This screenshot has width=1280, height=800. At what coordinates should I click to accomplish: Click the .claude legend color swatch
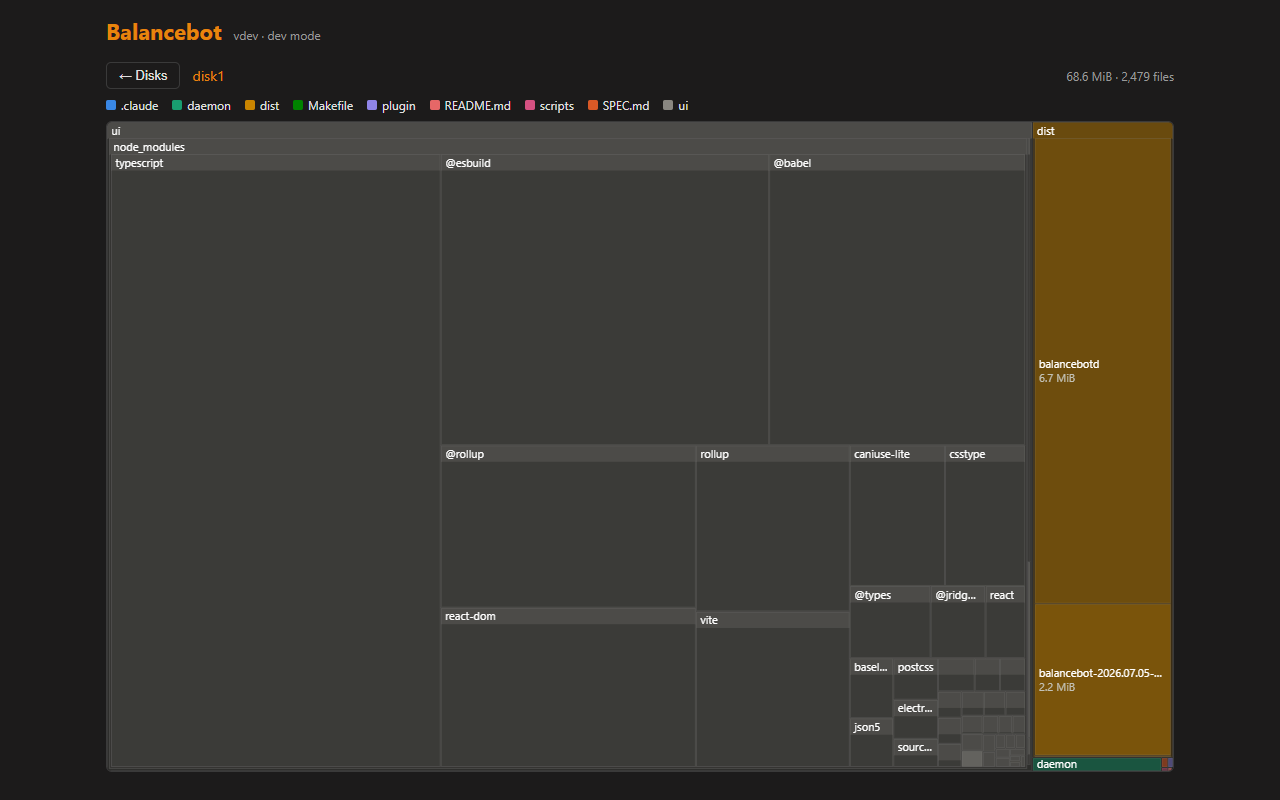111,105
